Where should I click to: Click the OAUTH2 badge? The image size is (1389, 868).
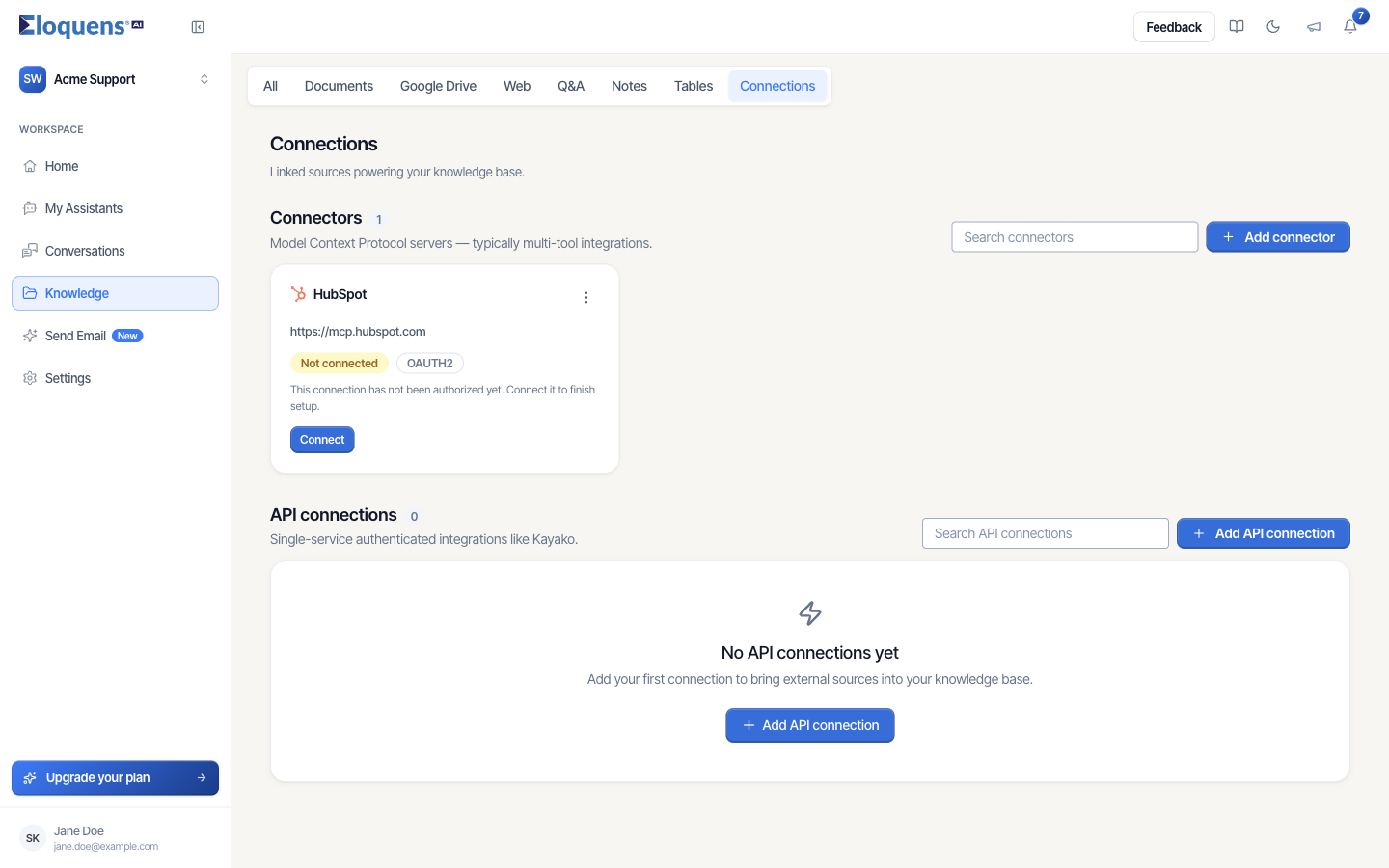pos(430,364)
